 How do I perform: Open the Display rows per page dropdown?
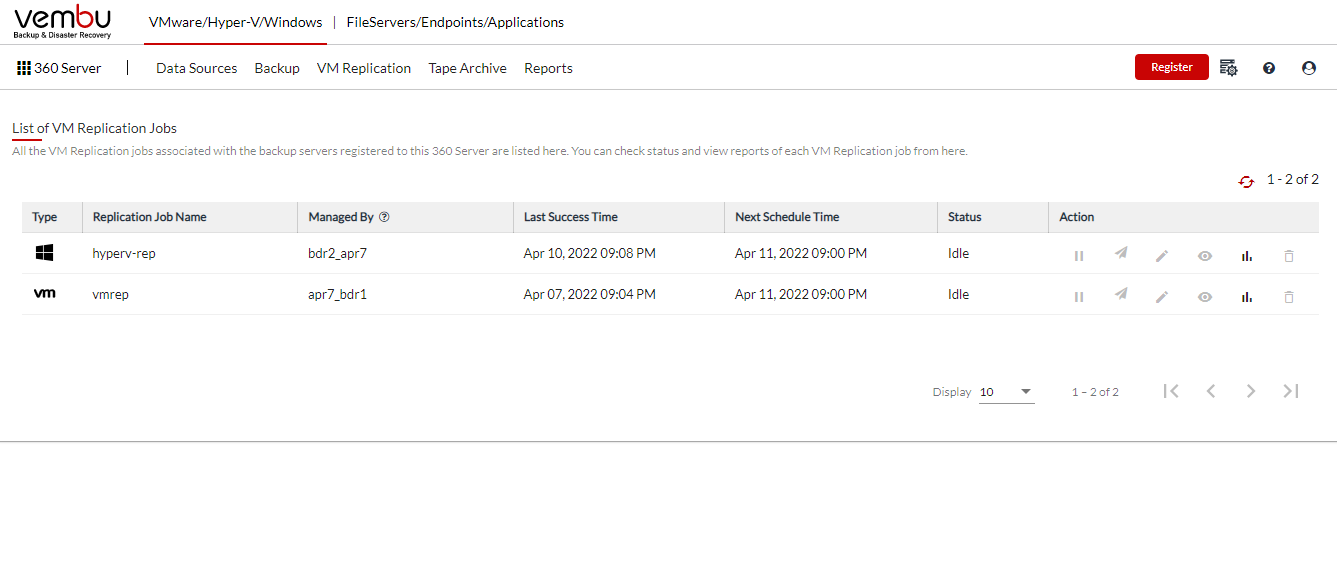1006,392
